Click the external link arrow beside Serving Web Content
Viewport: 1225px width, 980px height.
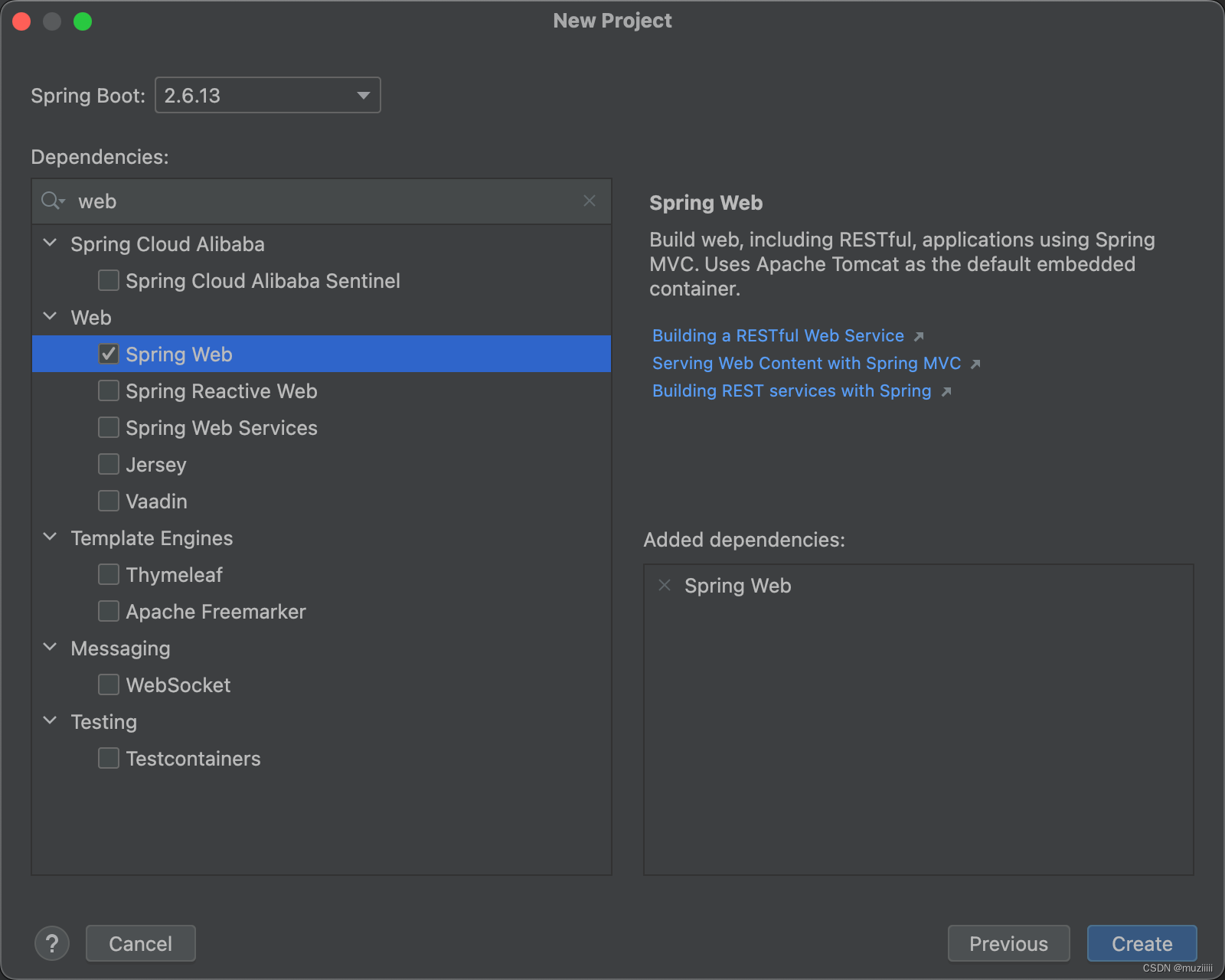(976, 364)
